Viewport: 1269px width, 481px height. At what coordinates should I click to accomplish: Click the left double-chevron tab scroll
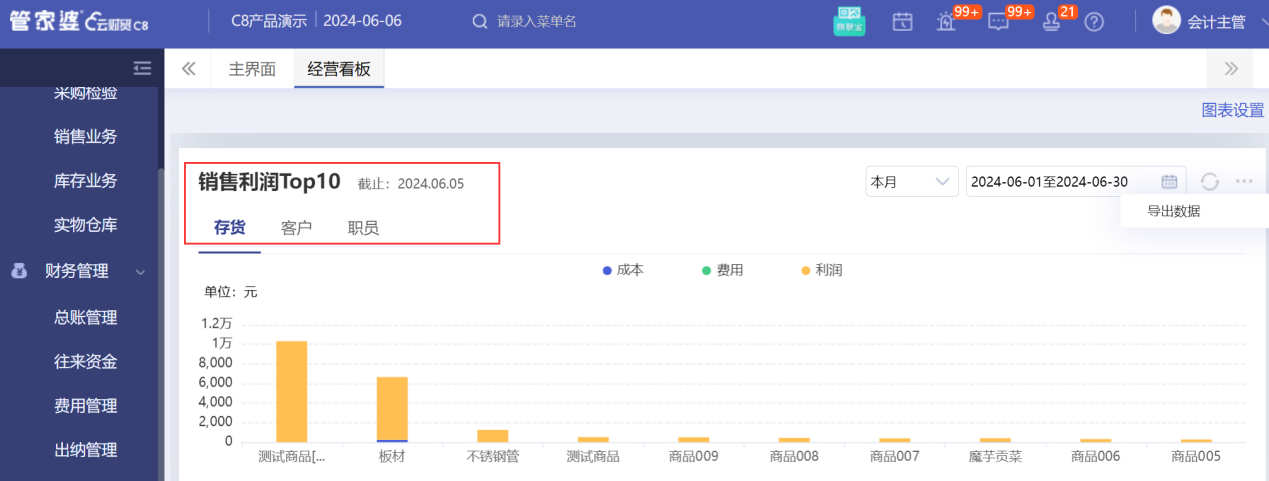coord(188,69)
